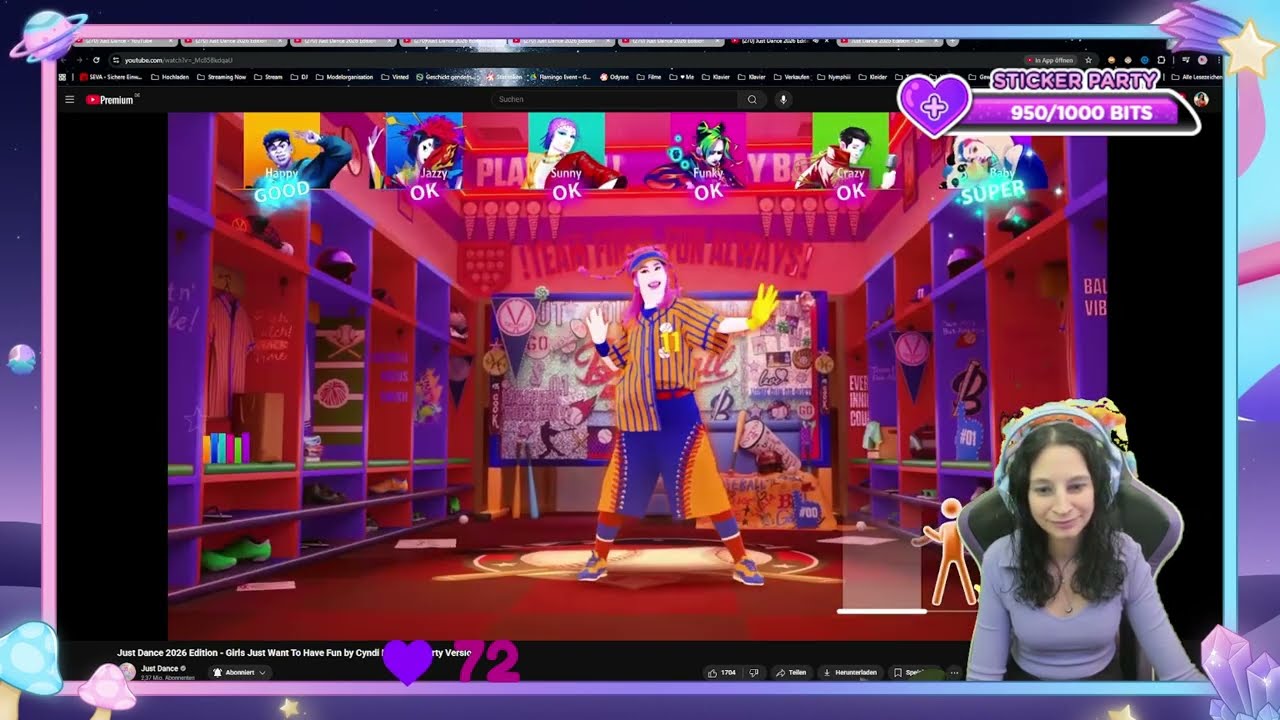Open the Flamingo Event bookmark
The width and height of the screenshot is (1280, 720).
tap(560, 77)
